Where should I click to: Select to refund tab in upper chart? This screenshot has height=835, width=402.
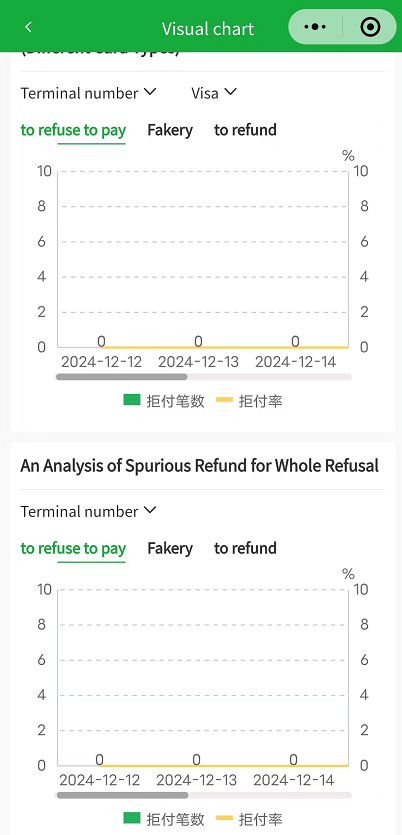click(x=245, y=130)
